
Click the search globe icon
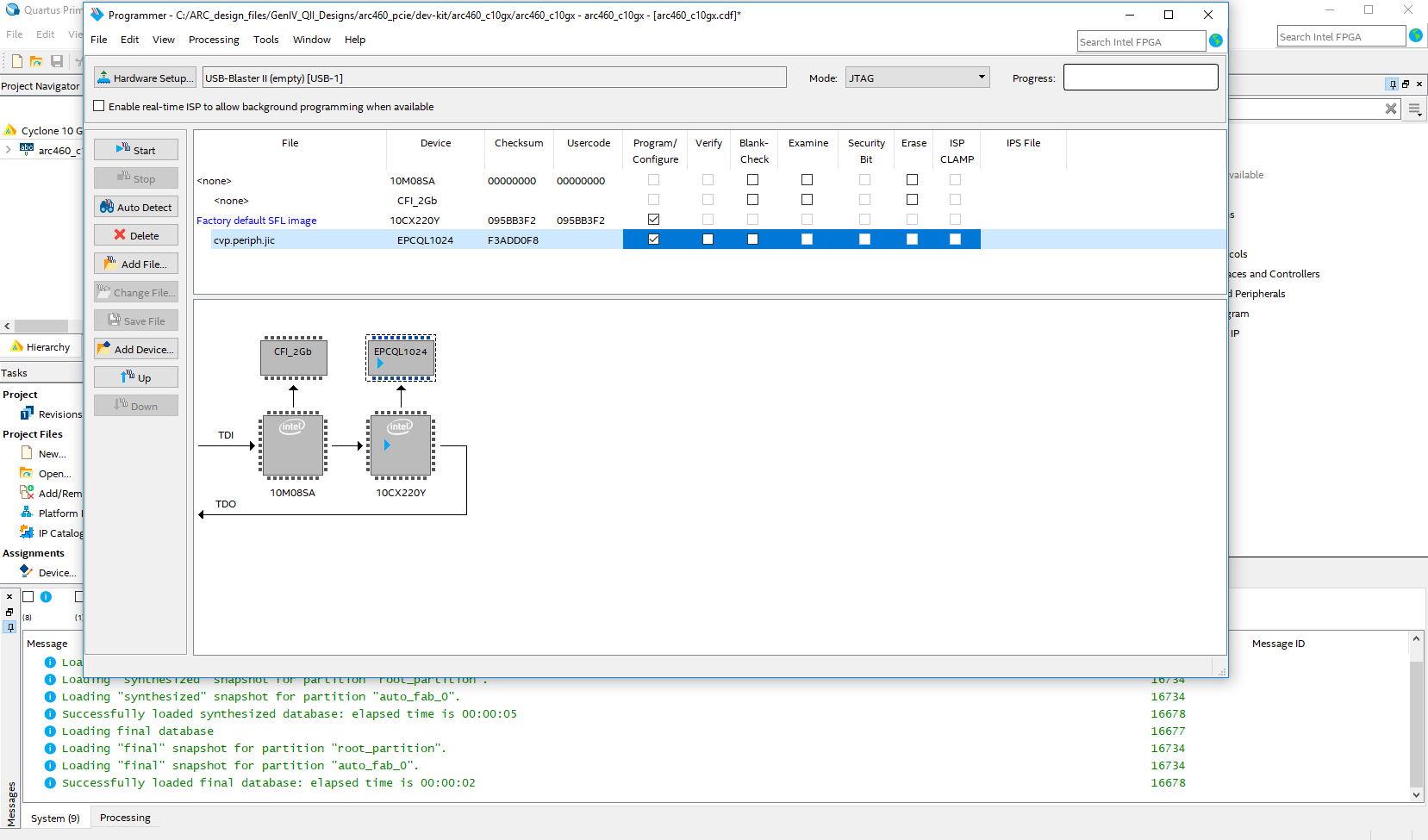click(x=1216, y=40)
